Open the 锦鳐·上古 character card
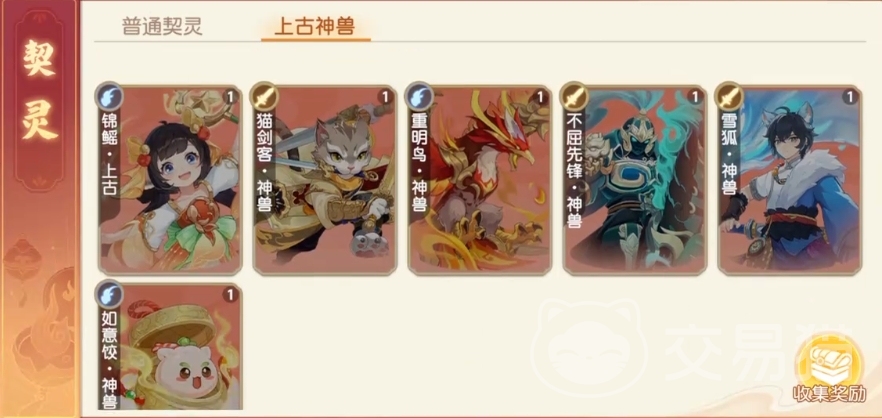This screenshot has height=418, width=882. pos(170,180)
